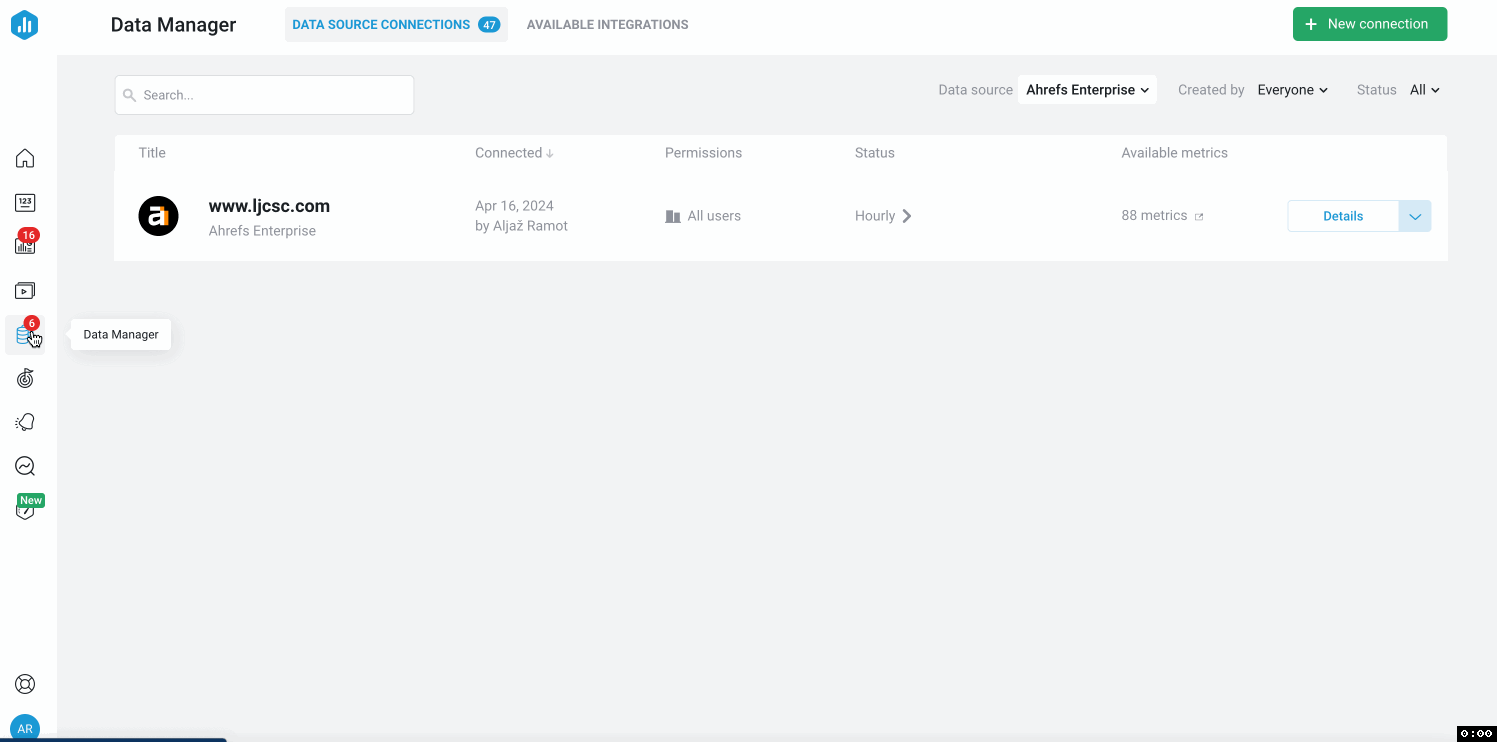Switch to the Available Integrations tab
The width and height of the screenshot is (1497, 742).
coord(607,24)
